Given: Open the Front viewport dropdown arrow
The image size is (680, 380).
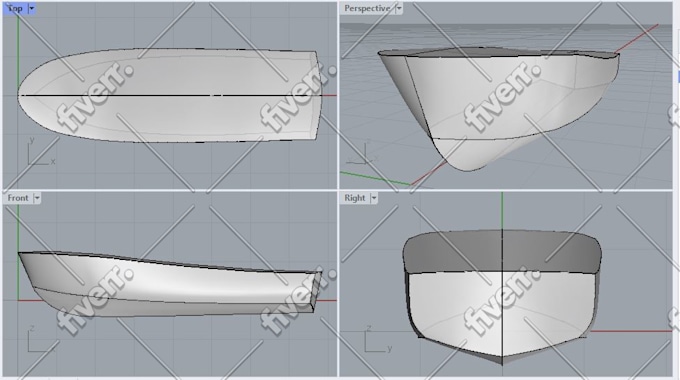Looking at the screenshot, I should pyautogui.click(x=37, y=198).
